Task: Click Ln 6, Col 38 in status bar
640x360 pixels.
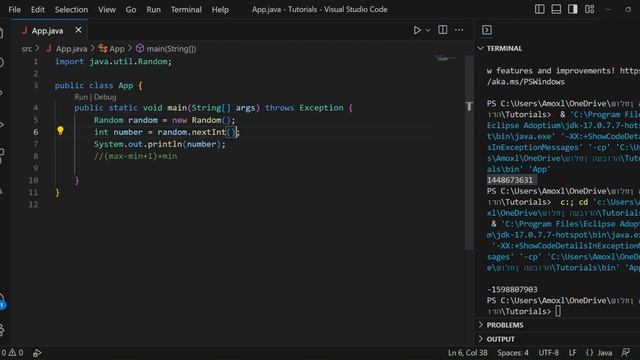Action: pyautogui.click(x=467, y=353)
